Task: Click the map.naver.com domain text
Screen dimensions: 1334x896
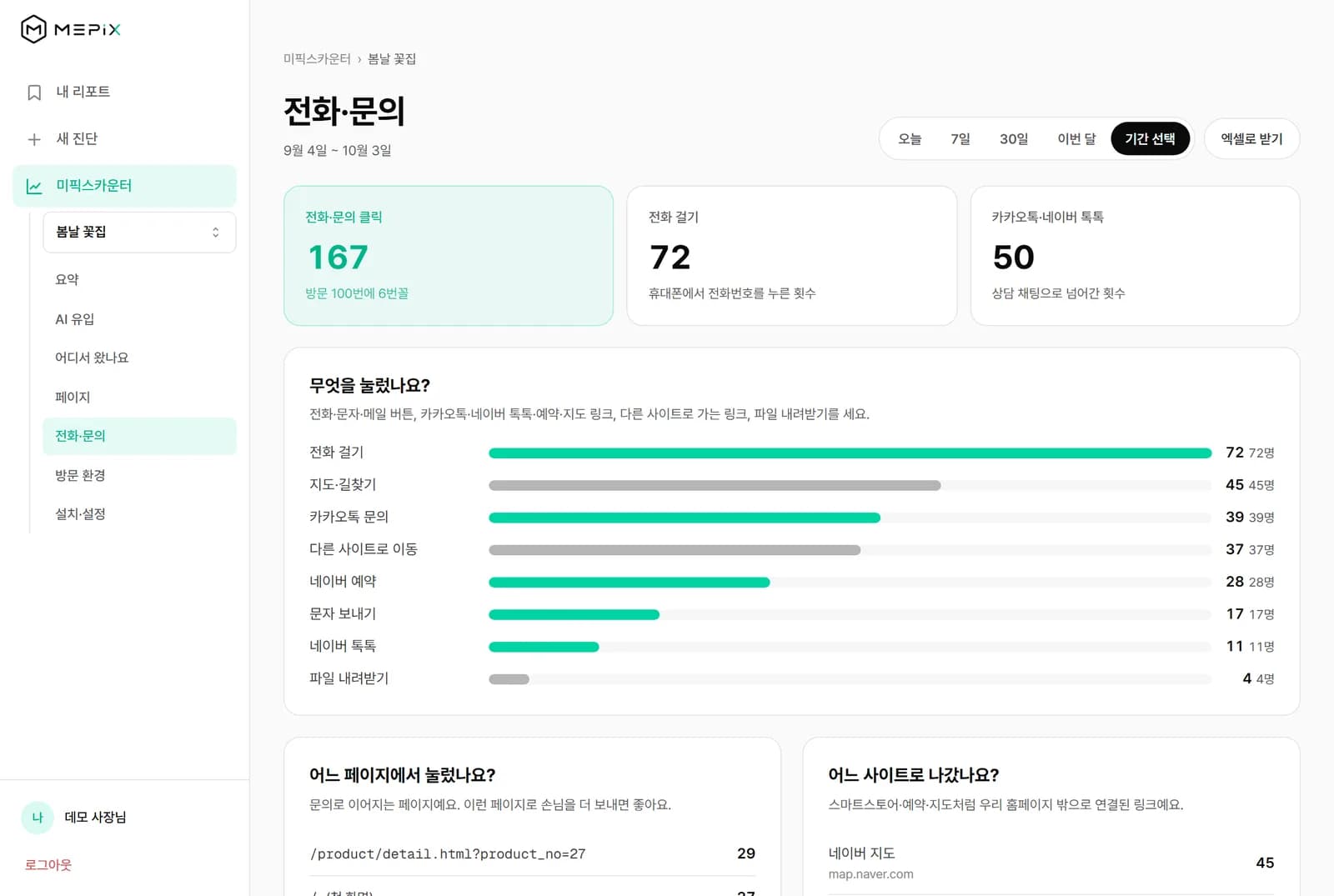Action: 870,874
